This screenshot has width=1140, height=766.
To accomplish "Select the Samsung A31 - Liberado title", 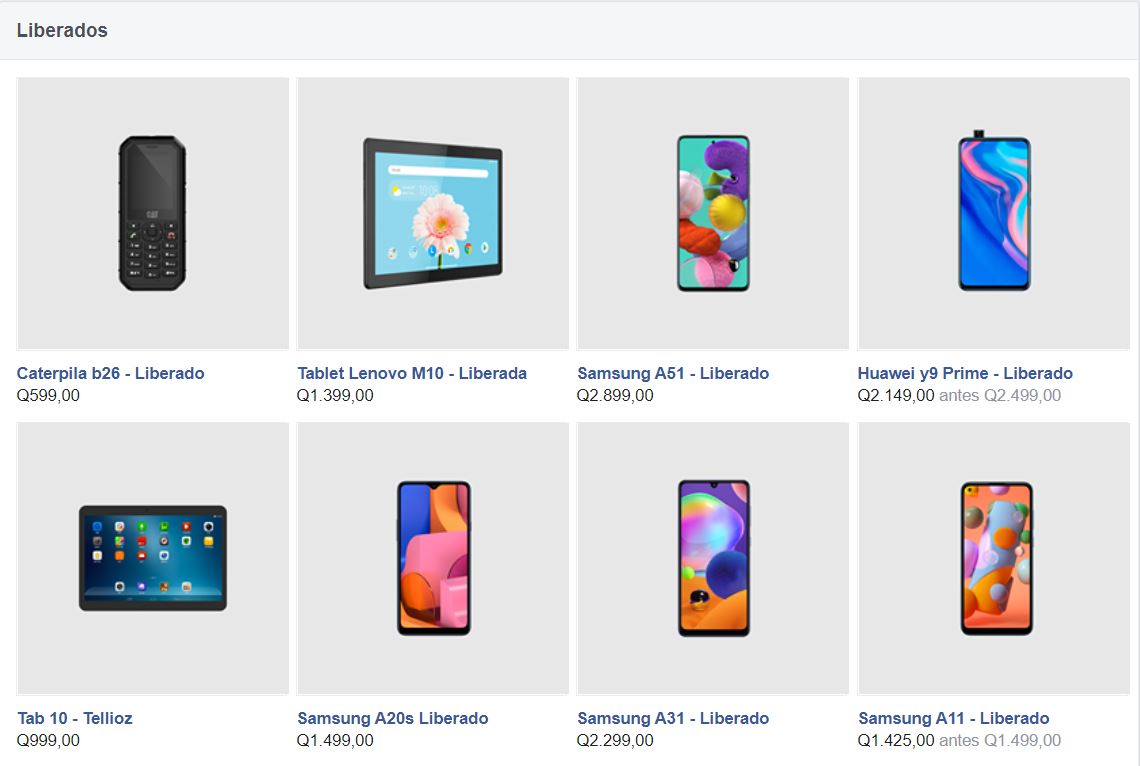I will click(673, 718).
